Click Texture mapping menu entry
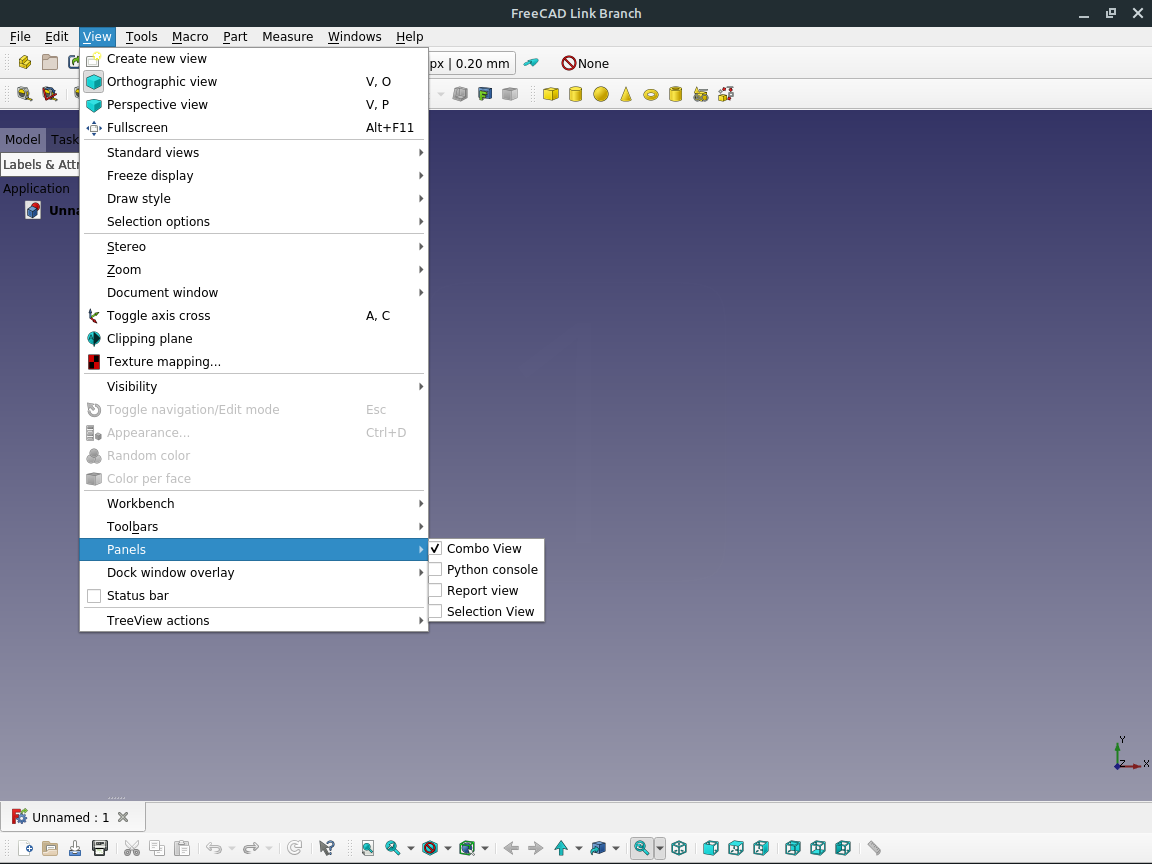The height and width of the screenshot is (864, 1152). click(x=164, y=361)
